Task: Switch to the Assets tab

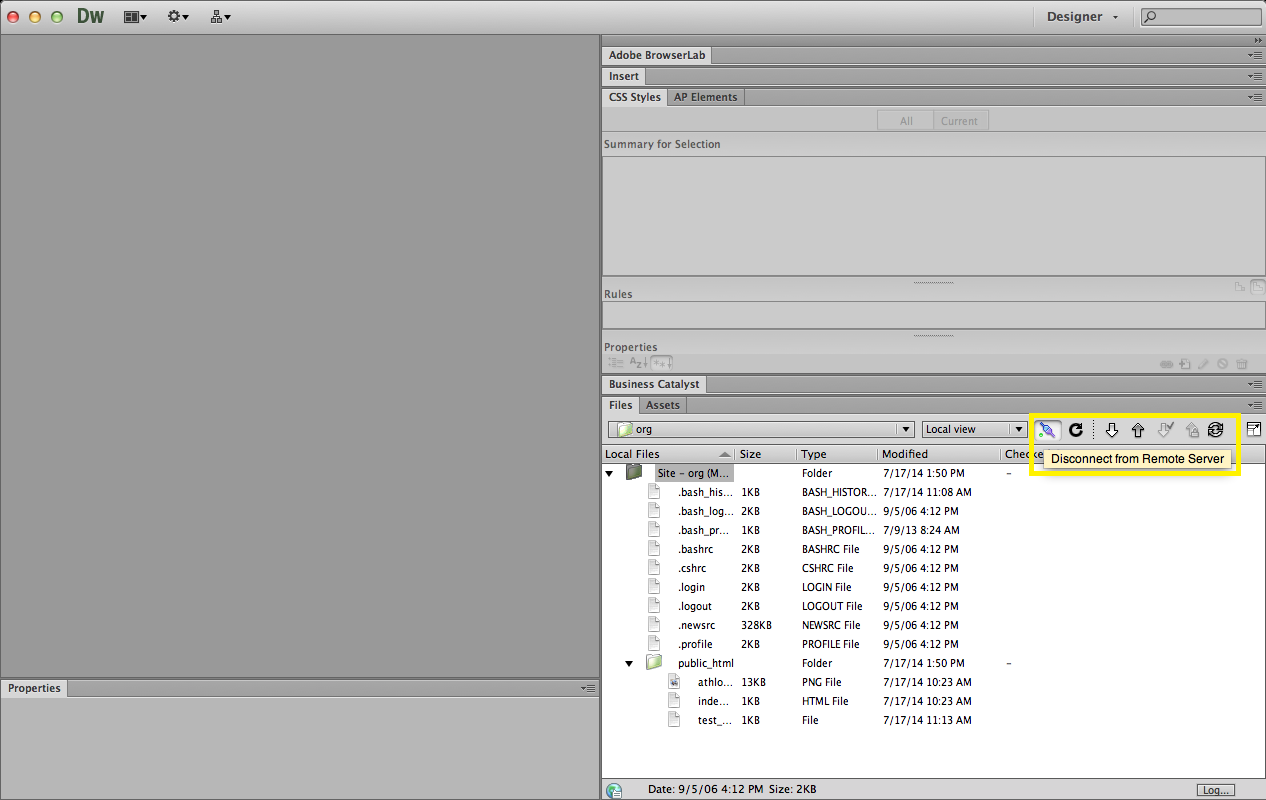Action: pyautogui.click(x=662, y=405)
